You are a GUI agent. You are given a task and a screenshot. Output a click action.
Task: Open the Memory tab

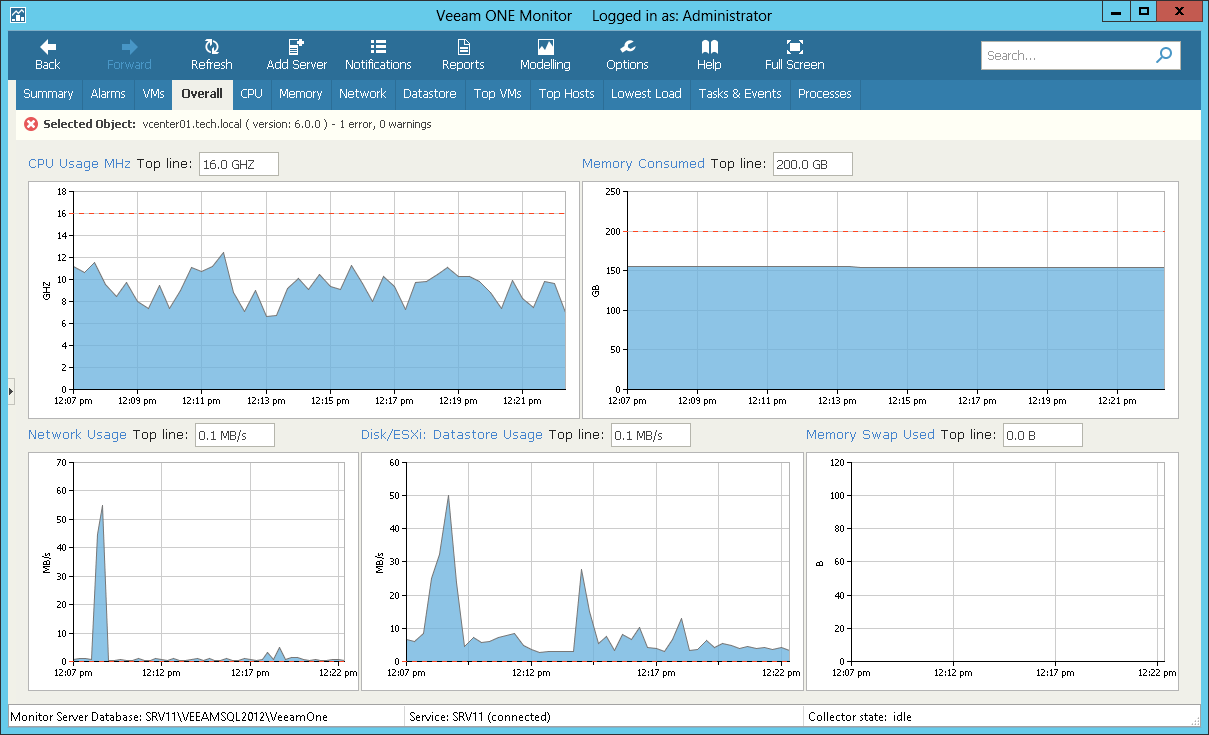click(301, 94)
